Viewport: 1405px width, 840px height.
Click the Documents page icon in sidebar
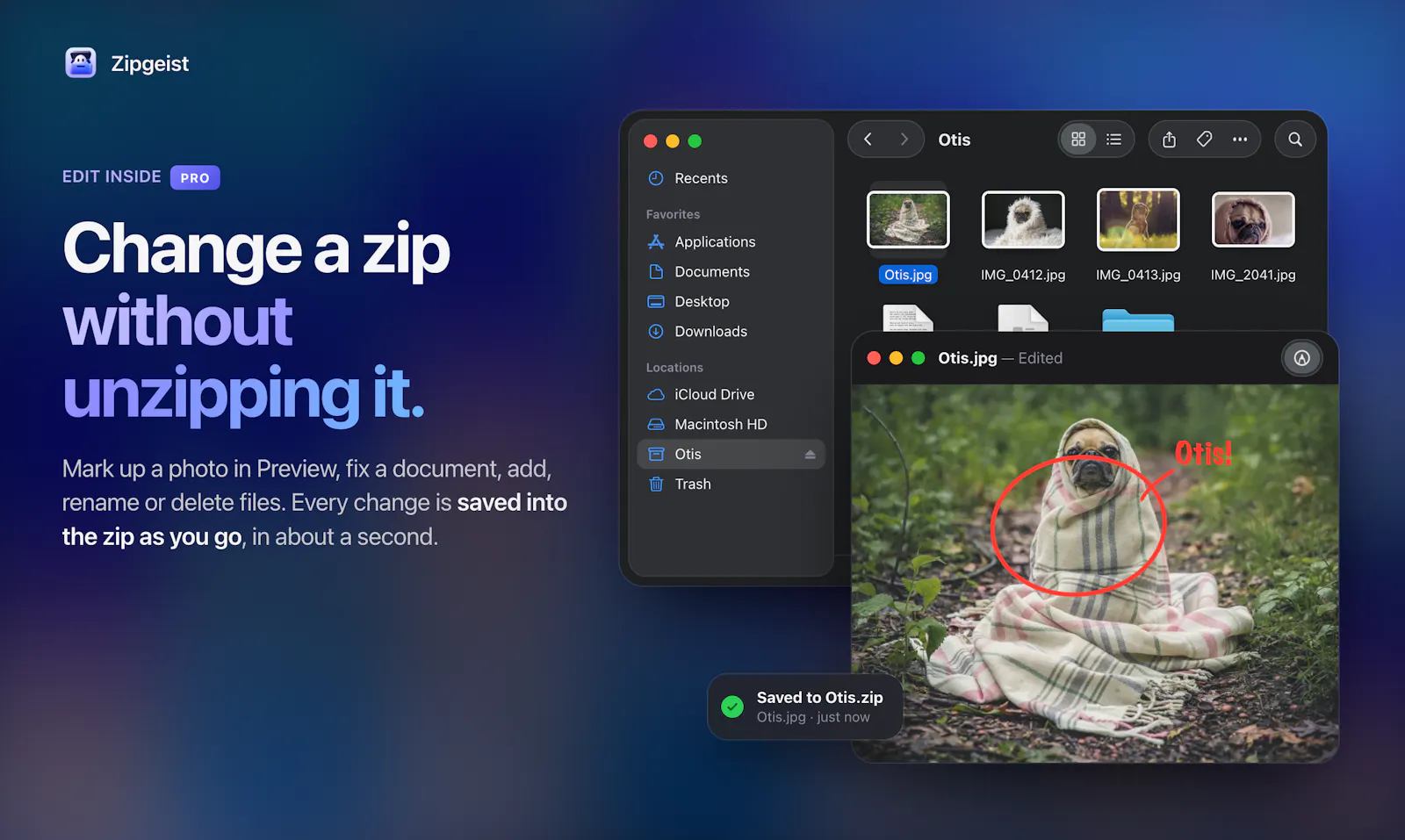(x=656, y=271)
